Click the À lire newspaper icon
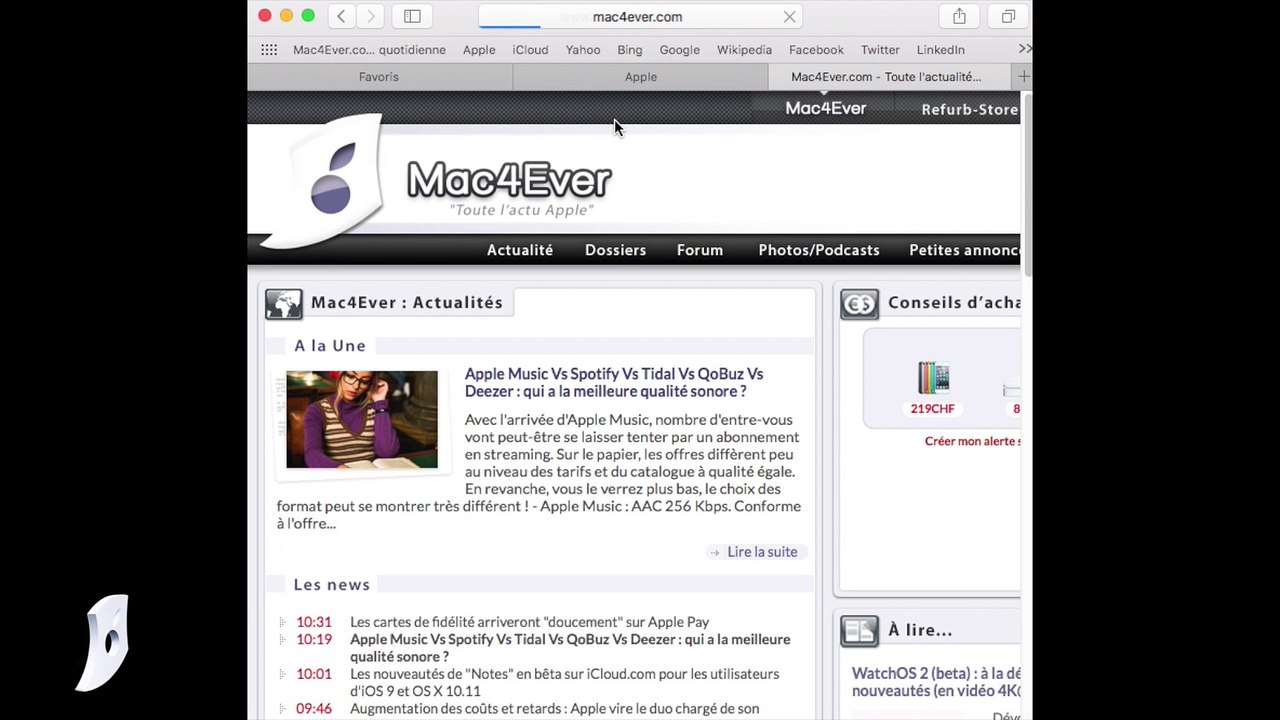The height and width of the screenshot is (720, 1280). [x=859, y=630]
